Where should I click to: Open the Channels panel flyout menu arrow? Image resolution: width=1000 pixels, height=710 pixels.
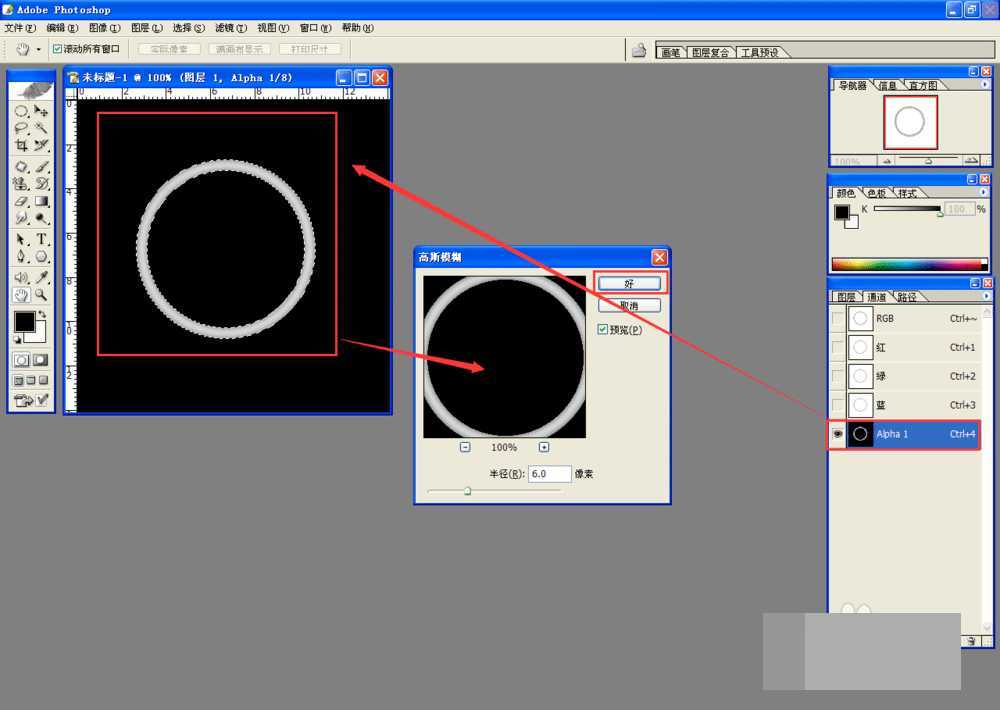click(x=984, y=297)
